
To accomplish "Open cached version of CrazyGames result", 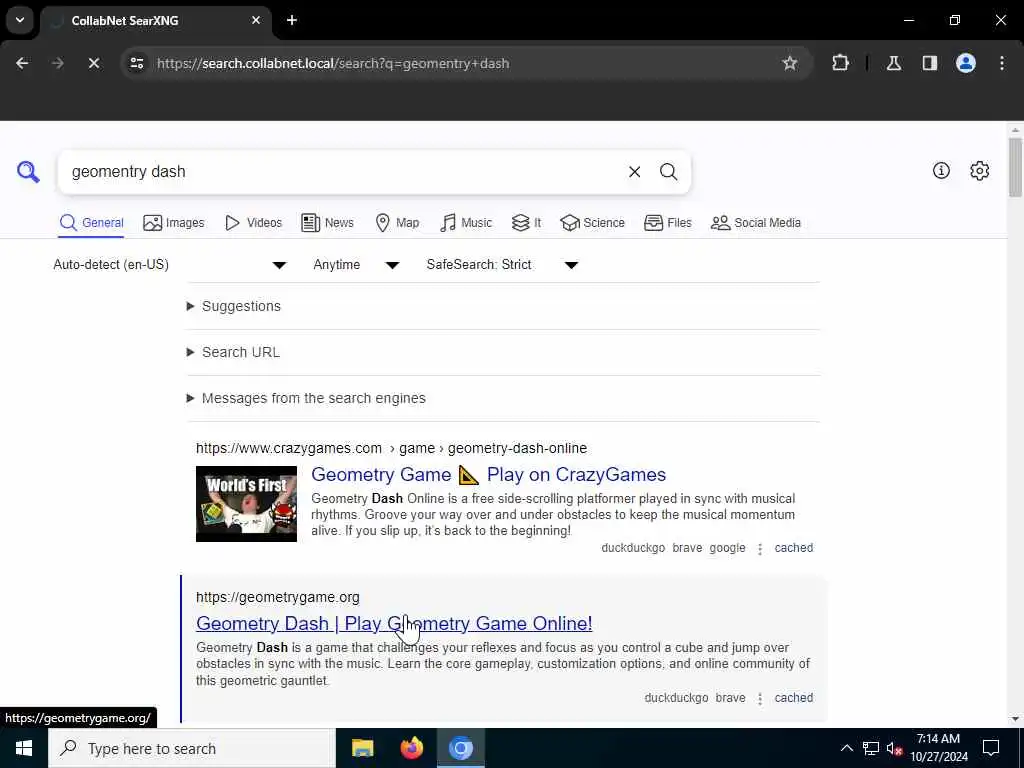I will coord(793,549).
